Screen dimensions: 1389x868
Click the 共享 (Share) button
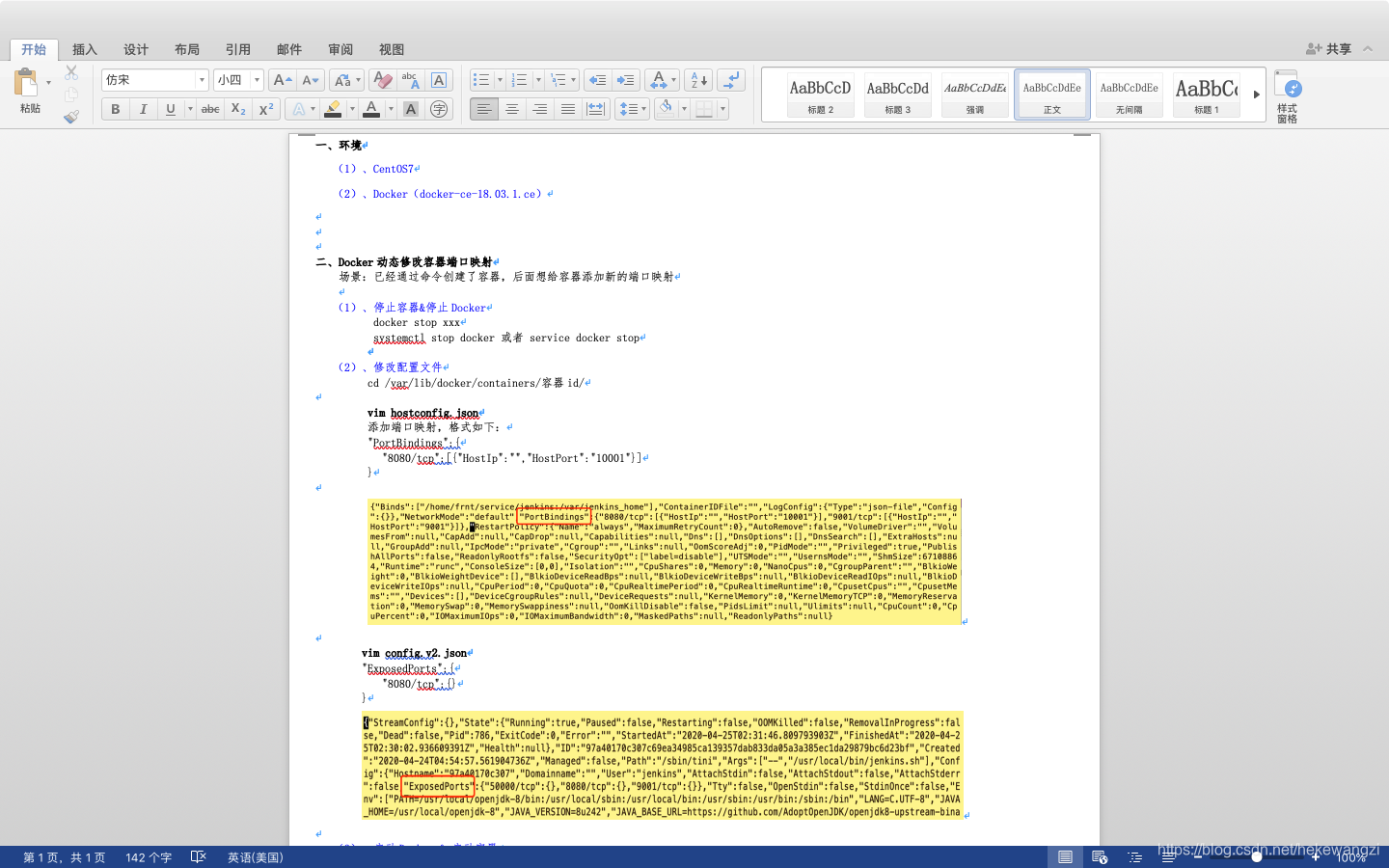pyautogui.click(x=1329, y=48)
